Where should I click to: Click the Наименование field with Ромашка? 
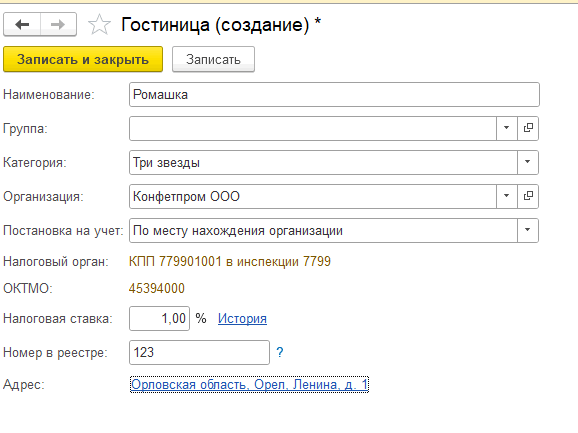334,95
